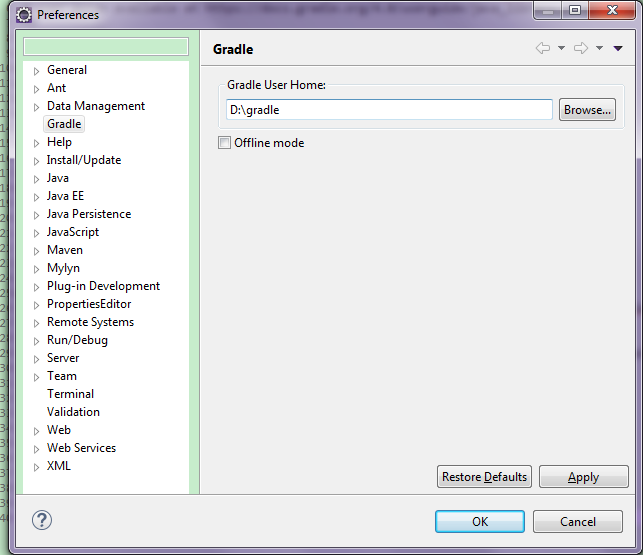The height and width of the screenshot is (555, 643).
Task: Select the Gradle preferences item
Action: [x=64, y=124]
